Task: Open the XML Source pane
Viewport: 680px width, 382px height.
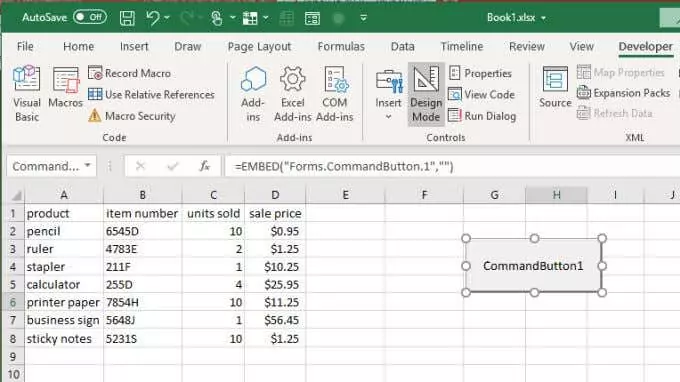Action: click(555, 87)
